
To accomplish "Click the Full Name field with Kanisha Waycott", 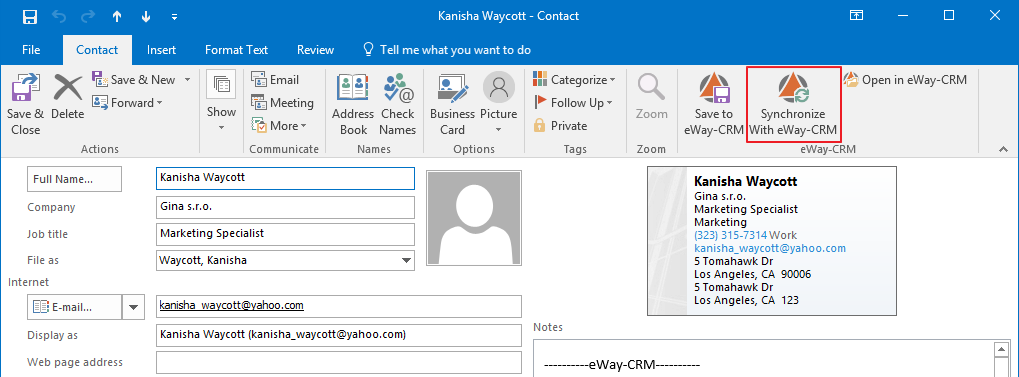I will click(x=285, y=178).
